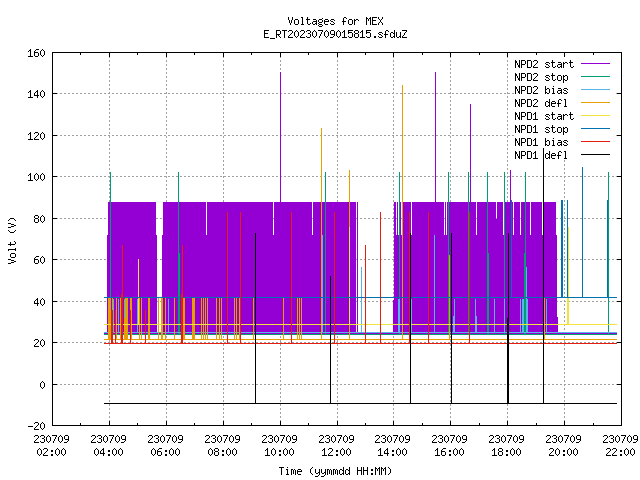Image resolution: width=640 pixels, height=480 pixels.
Task: Click the purple 150 V spike at 10:00
Action: pos(280,137)
